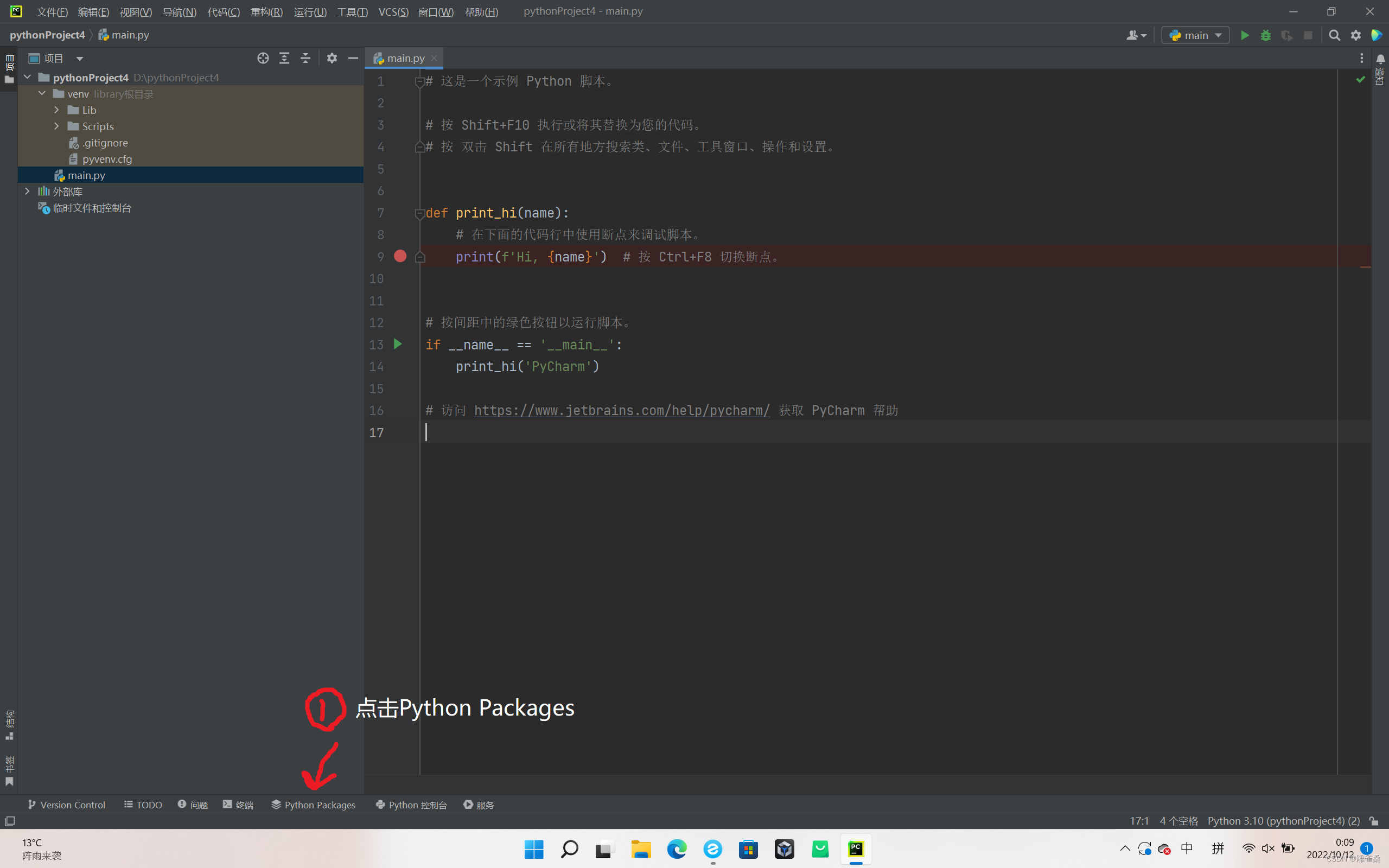Click Python 3.10 interpreter in status bar
Viewport: 1389px width, 868px height.
(x=1283, y=820)
